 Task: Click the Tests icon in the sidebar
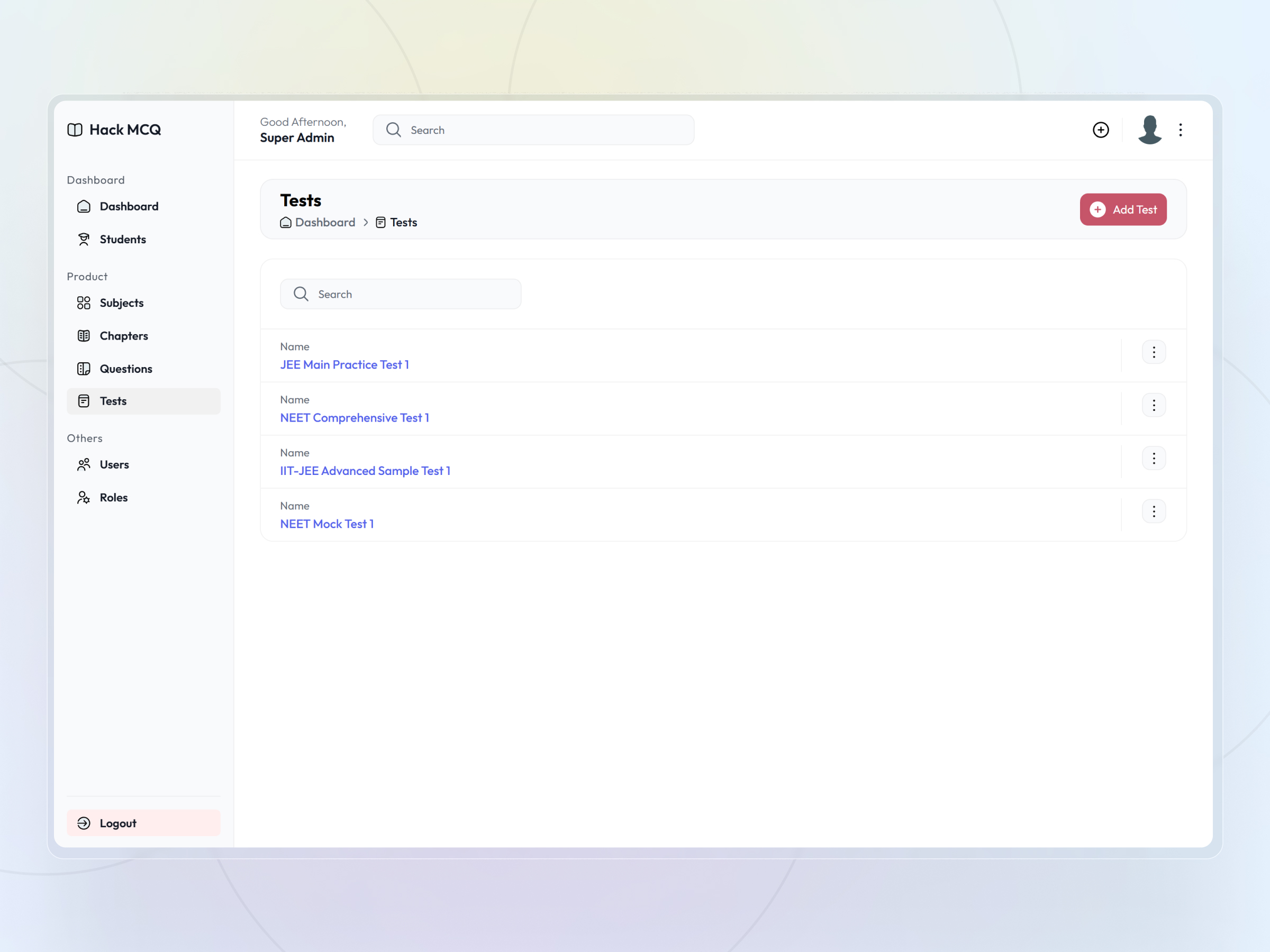pyautogui.click(x=84, y=401)
